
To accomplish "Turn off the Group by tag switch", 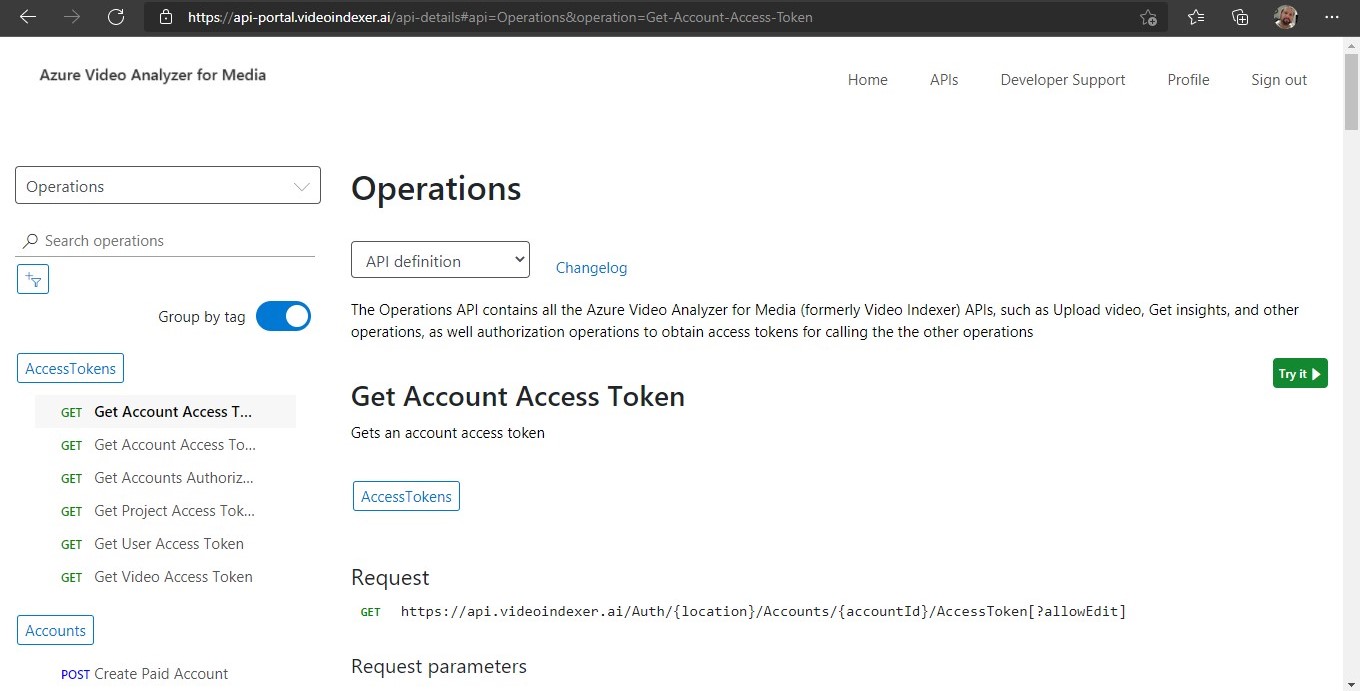I will pyautogui.click(x=283, y=316).
